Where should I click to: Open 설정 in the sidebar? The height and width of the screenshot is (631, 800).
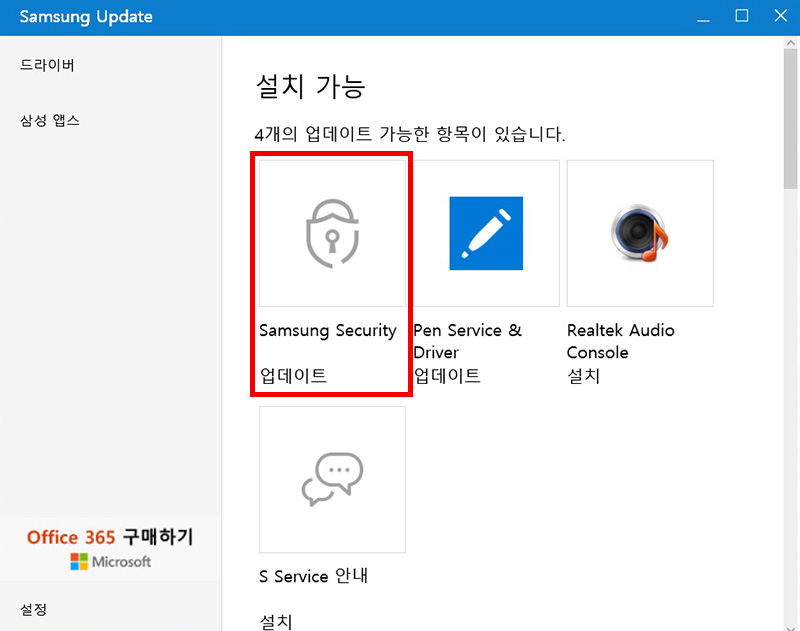tap(33, 609)
